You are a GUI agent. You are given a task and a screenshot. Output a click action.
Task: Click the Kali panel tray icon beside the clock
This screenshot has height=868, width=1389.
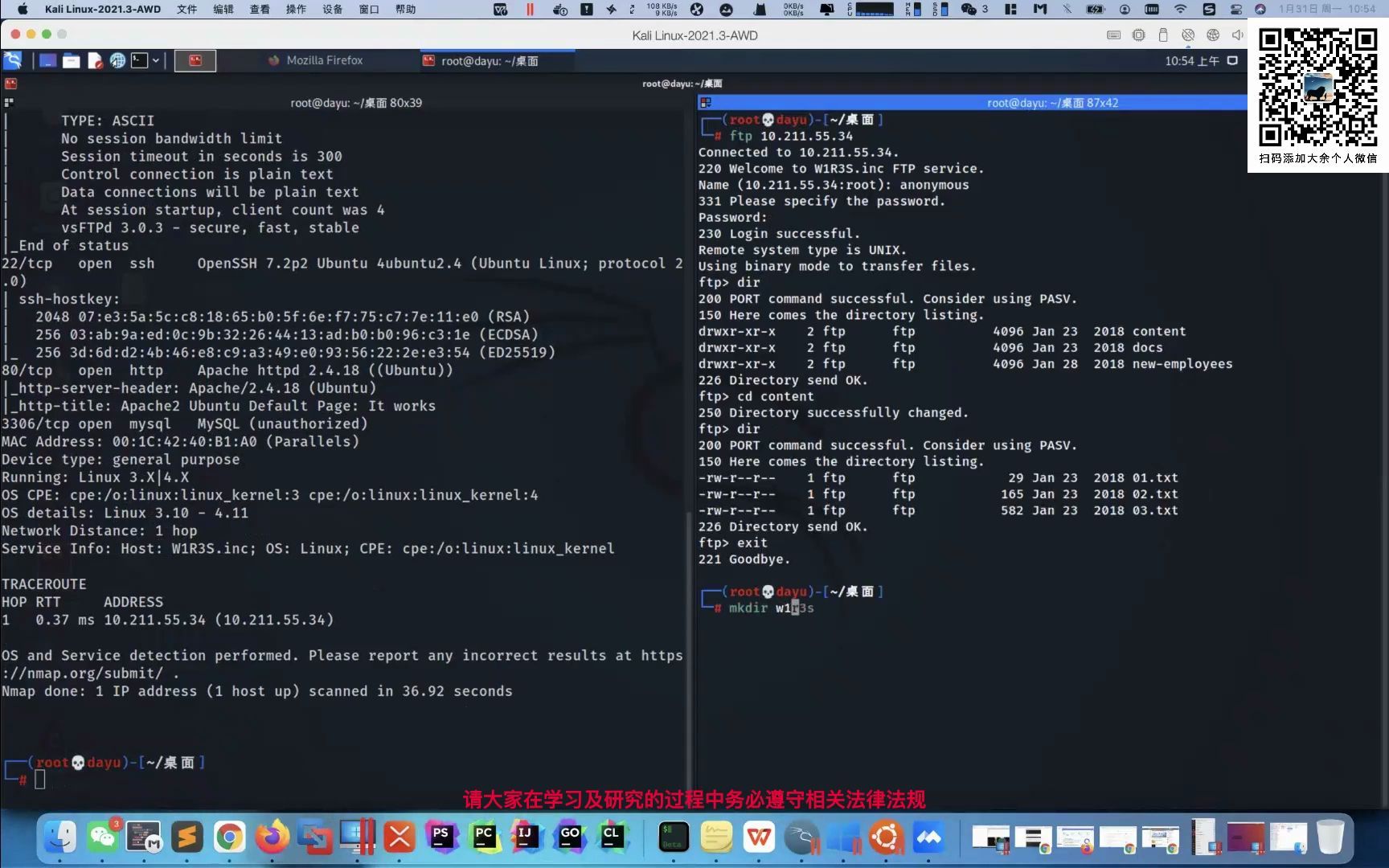[x=1232, y=60]
